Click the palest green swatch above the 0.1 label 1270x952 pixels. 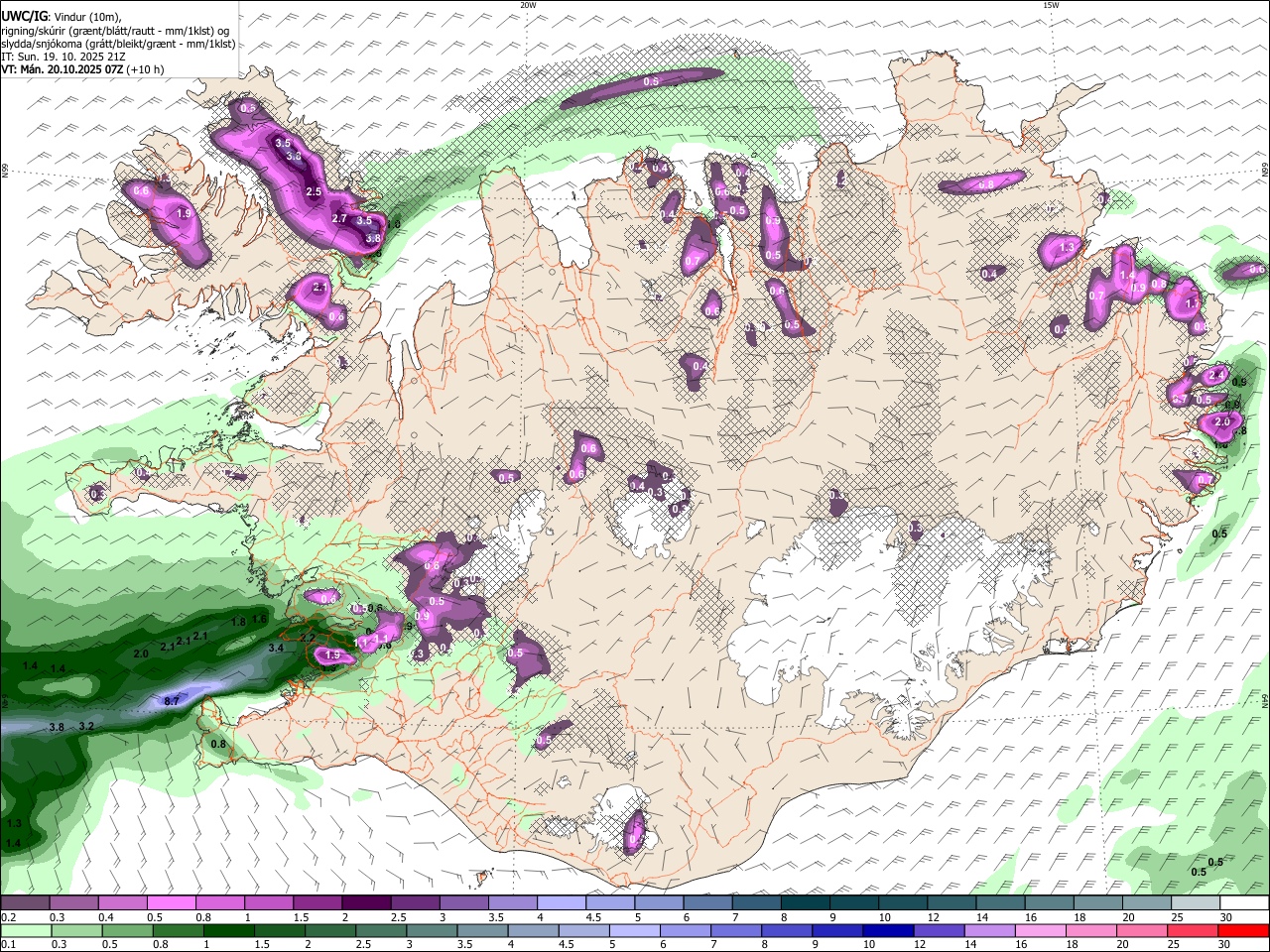coord(26,930)
